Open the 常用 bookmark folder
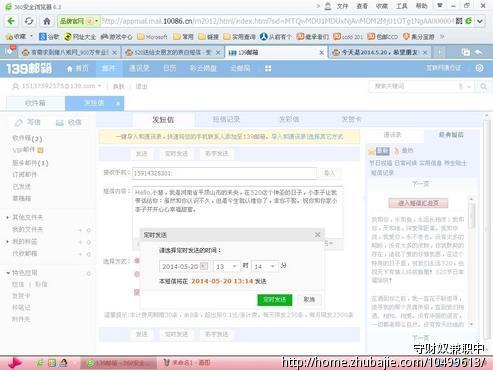Screen dimensions: 493x370 coord(184,37)
